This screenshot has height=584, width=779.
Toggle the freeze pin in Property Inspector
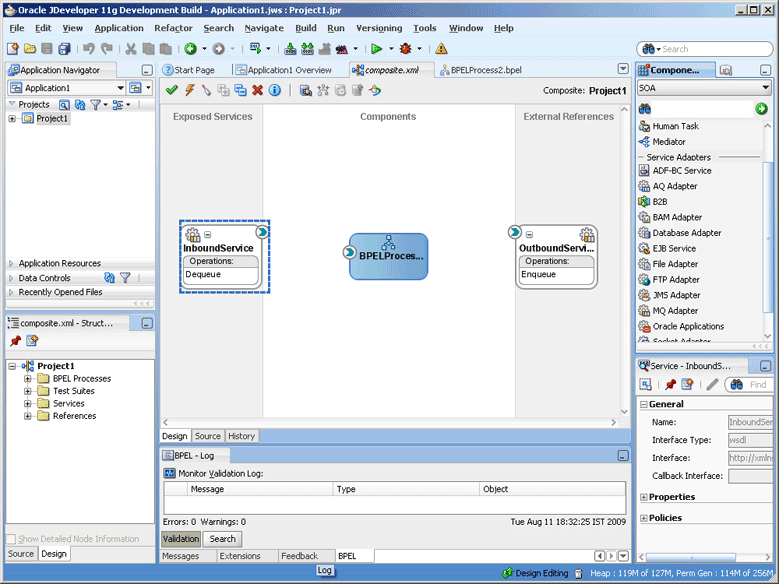[x=671, y=384]
